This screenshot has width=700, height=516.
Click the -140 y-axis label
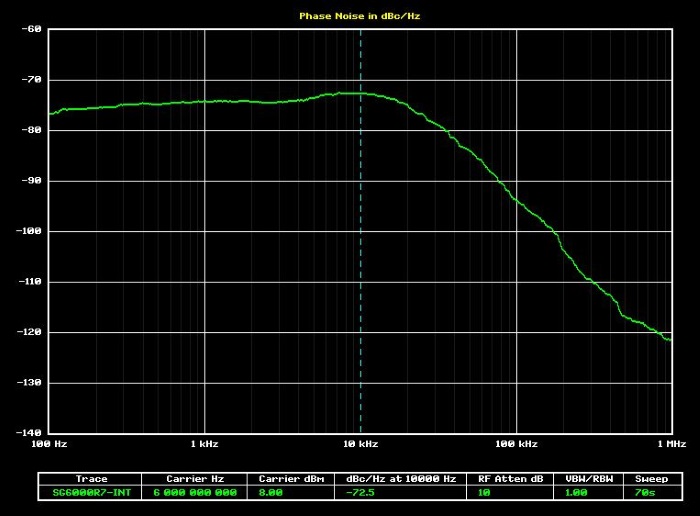coord(28,433)
